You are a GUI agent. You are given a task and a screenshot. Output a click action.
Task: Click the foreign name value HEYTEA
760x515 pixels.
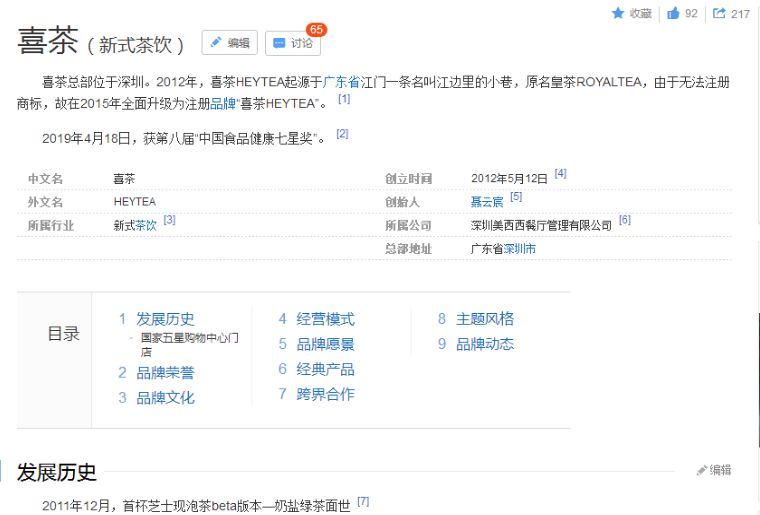tap(135, 202)
